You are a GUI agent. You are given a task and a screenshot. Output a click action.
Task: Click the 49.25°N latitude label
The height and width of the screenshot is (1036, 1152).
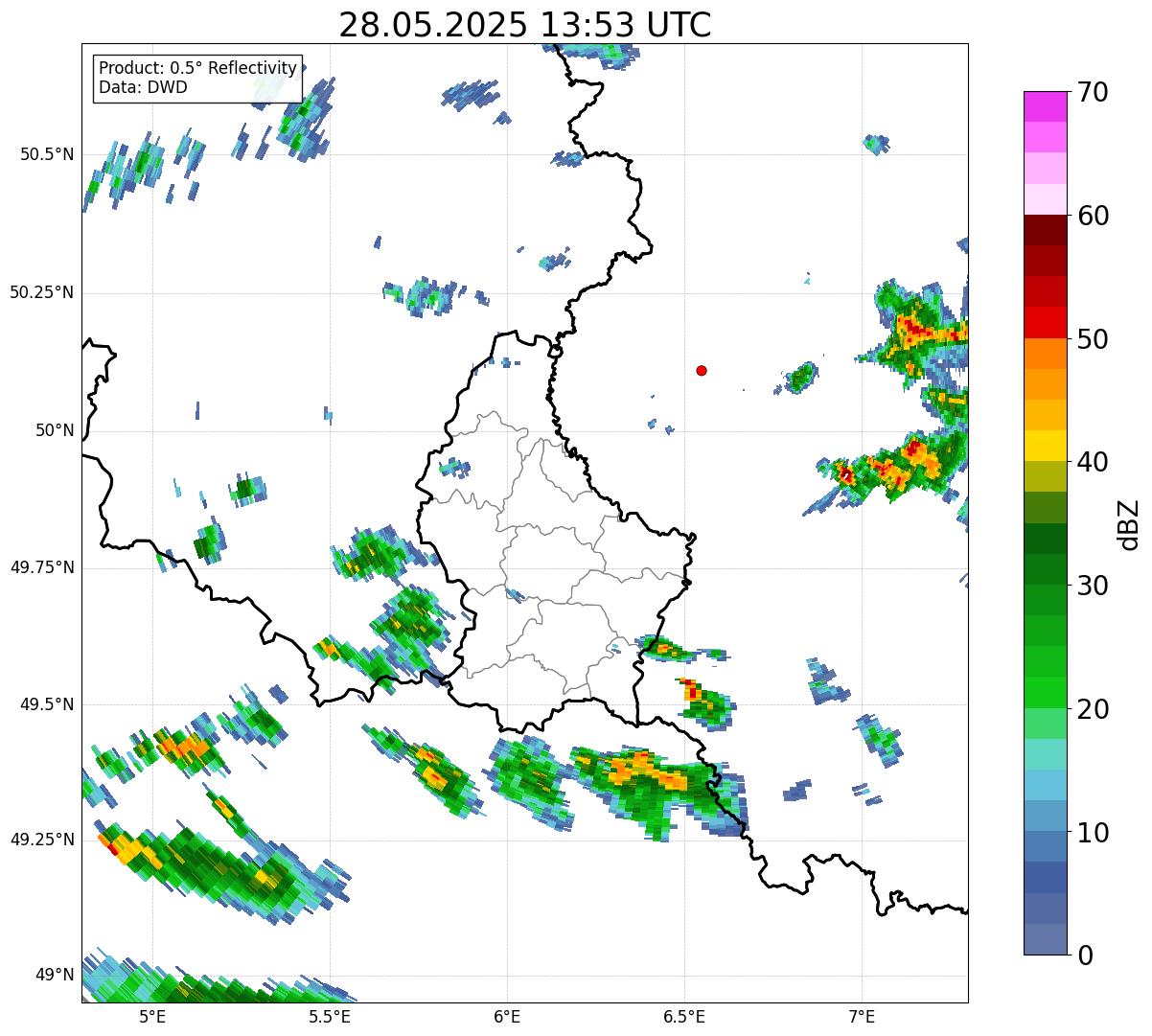pyautogui.click(x=41, y=840)
